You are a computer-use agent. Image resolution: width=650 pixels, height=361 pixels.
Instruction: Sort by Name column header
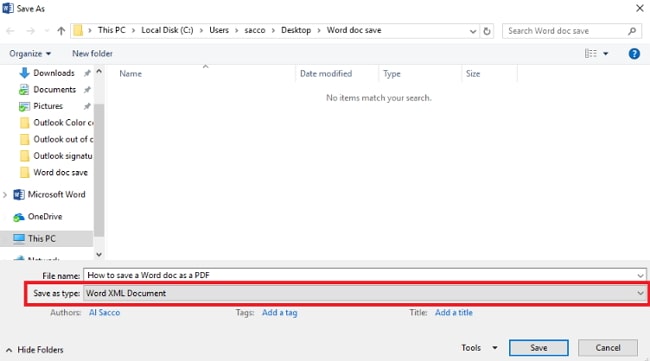click(x=131, y=74)
